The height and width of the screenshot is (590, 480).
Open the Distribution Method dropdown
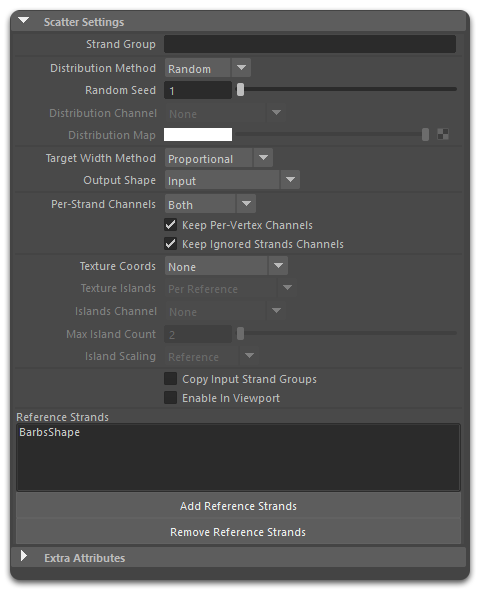pyautogui.click(x=208, y=68)
